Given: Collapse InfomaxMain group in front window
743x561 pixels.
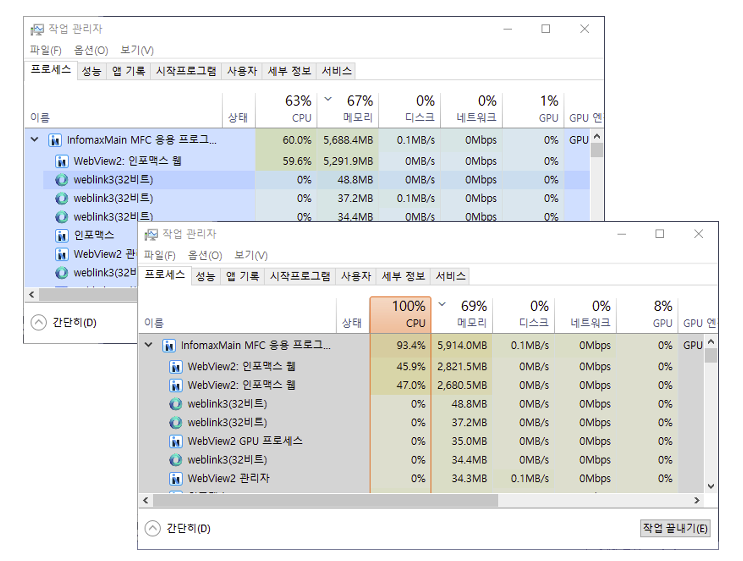Looking at the screenshot, I should pyautogui.click(x=149, y=345).
